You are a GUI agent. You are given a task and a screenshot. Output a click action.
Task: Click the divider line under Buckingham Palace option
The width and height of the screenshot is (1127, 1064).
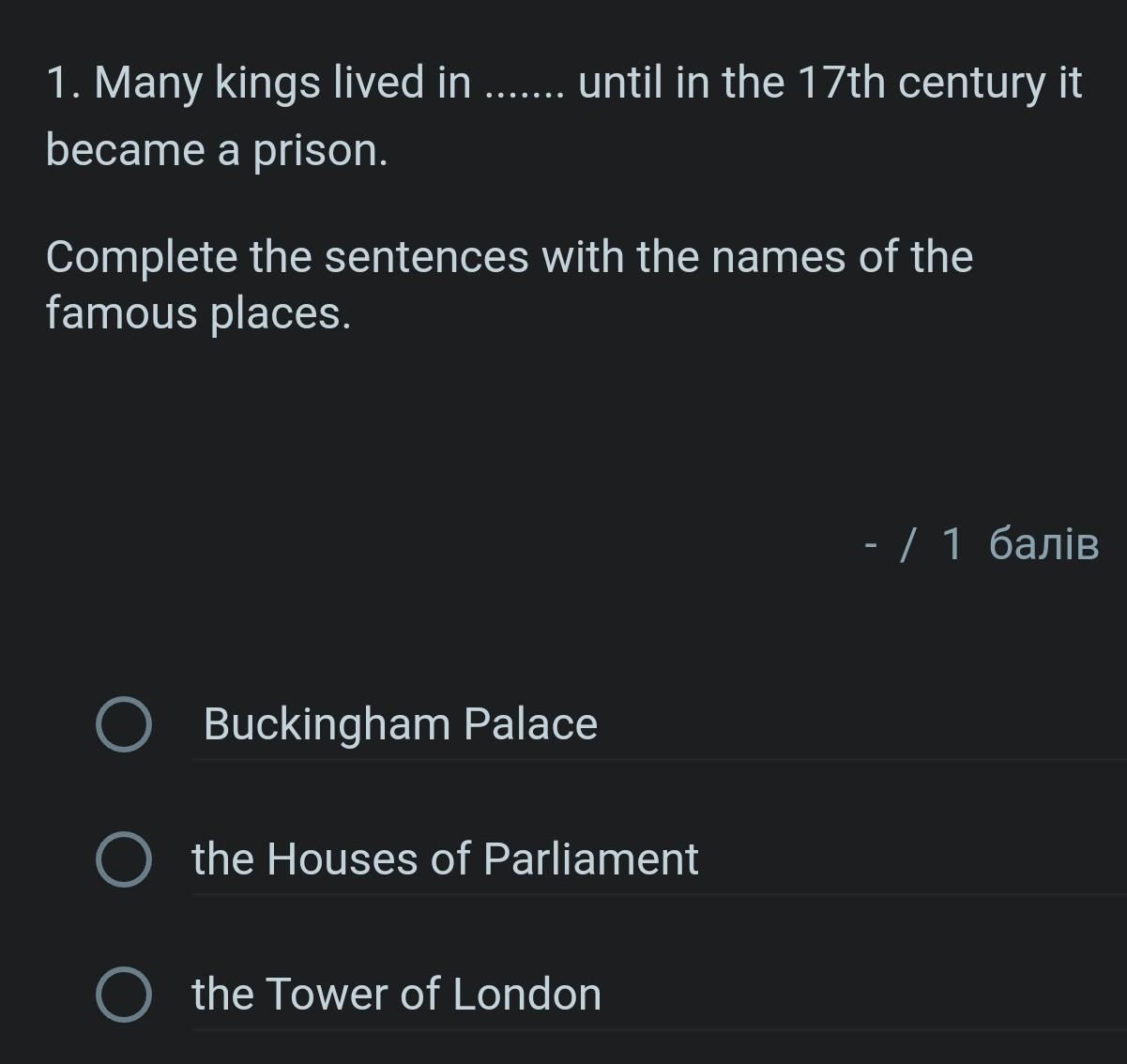[x=659, y=759]
